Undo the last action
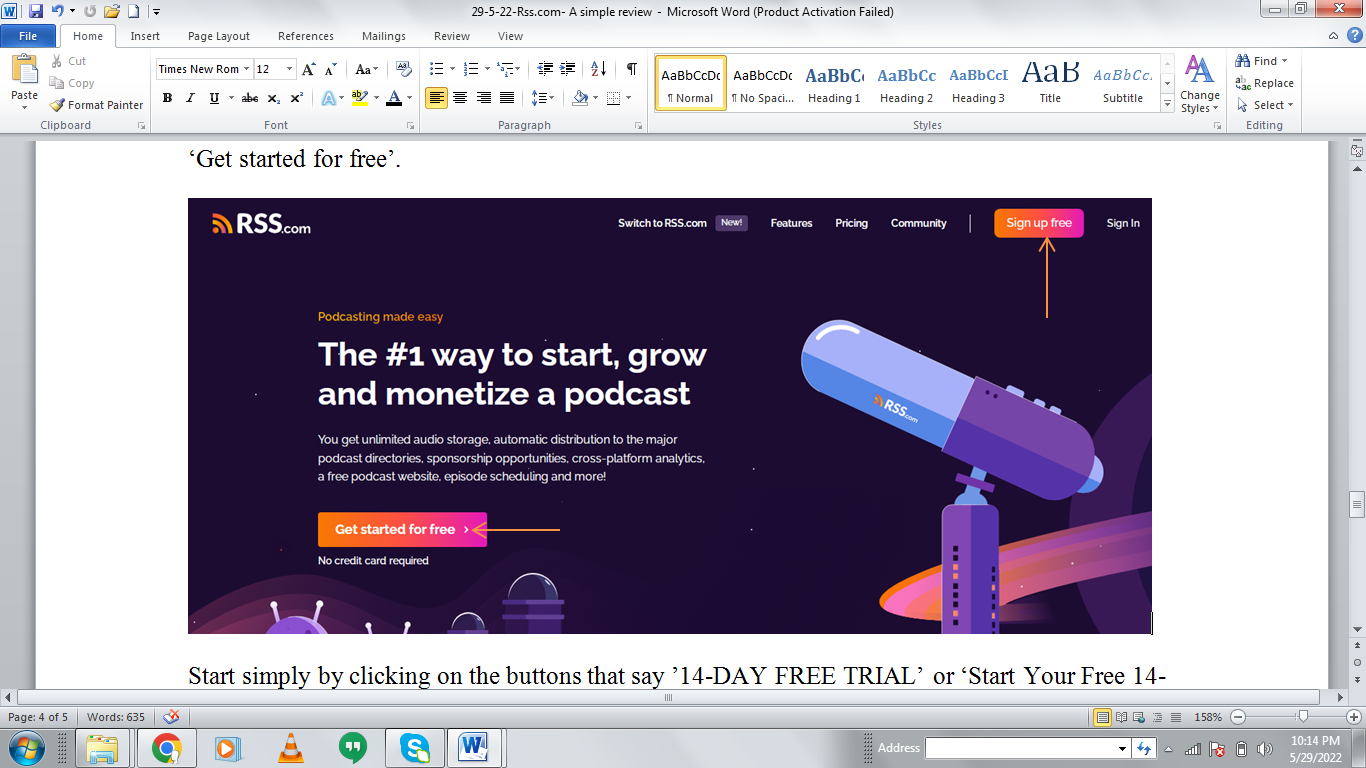The height and width of the screenshot is (768, 1366). (x=58, y=12)
